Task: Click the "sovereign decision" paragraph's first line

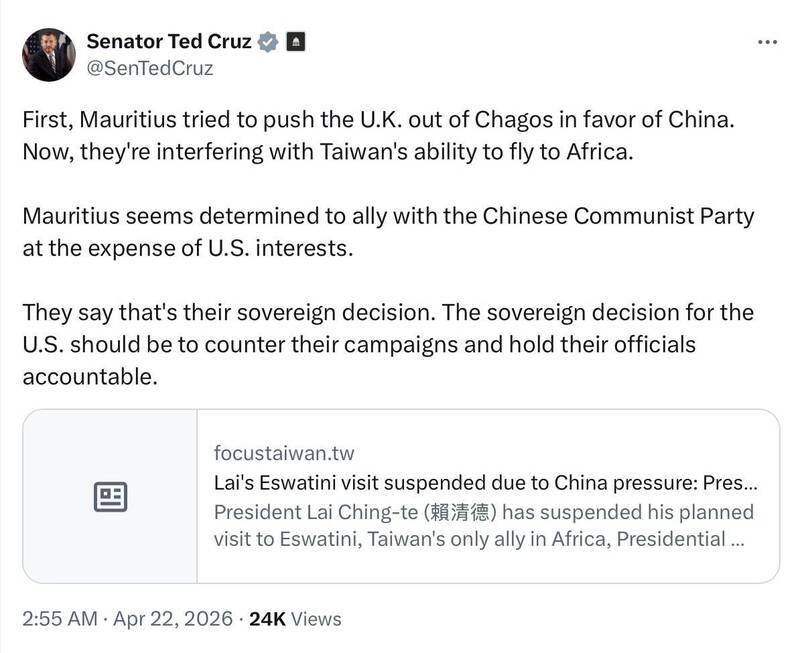Action: (x=388, y=312)
